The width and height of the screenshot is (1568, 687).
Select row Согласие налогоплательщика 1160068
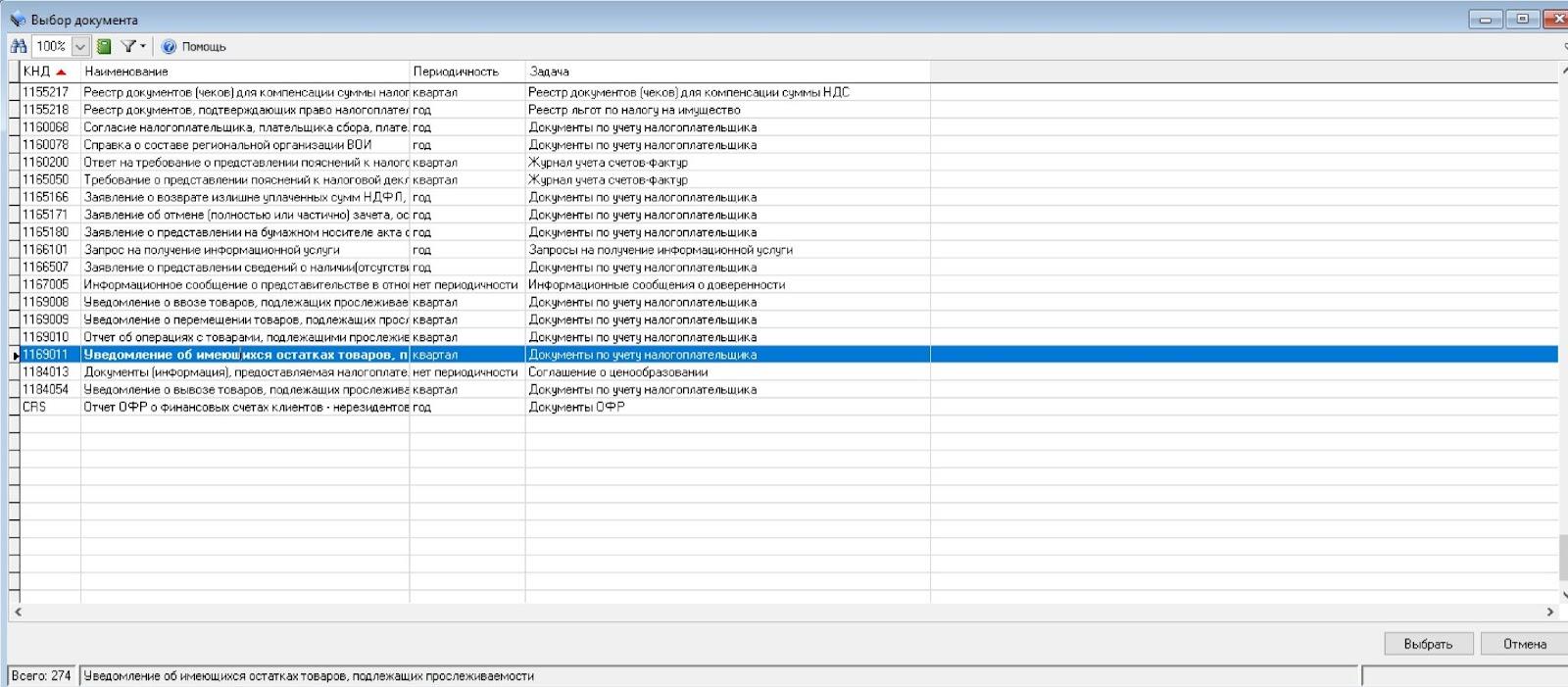click(x=789, y=127)
